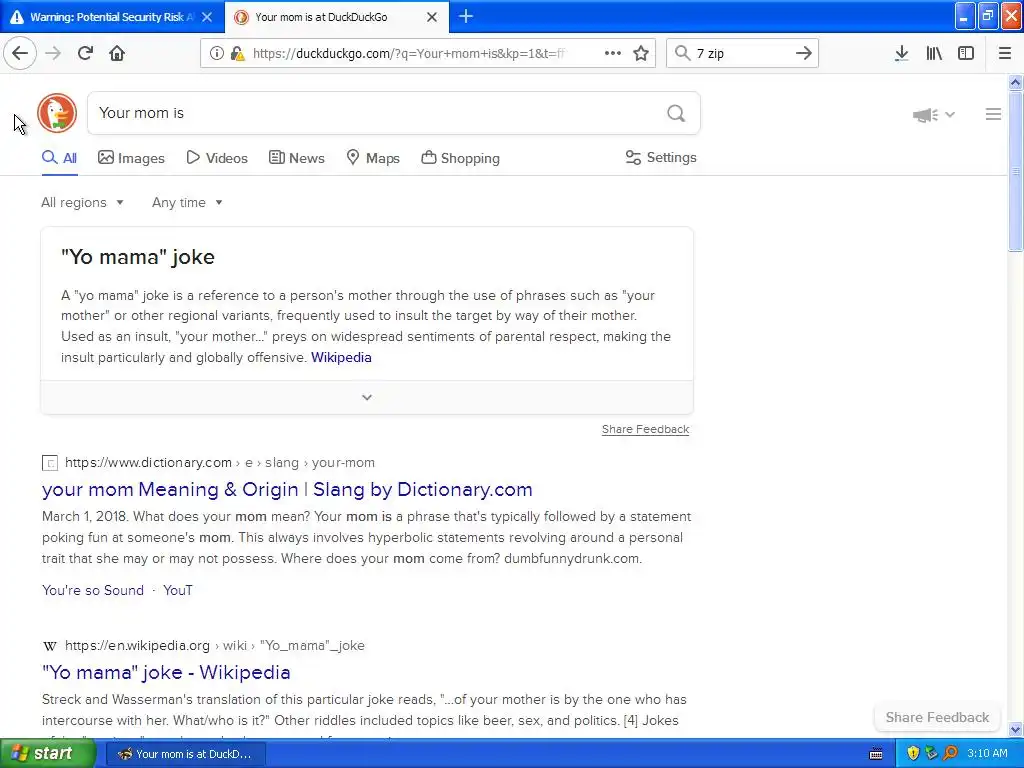The image size is (1024, 768).
Task: Click the floating Share Feedback button
Action: point(937,717)
